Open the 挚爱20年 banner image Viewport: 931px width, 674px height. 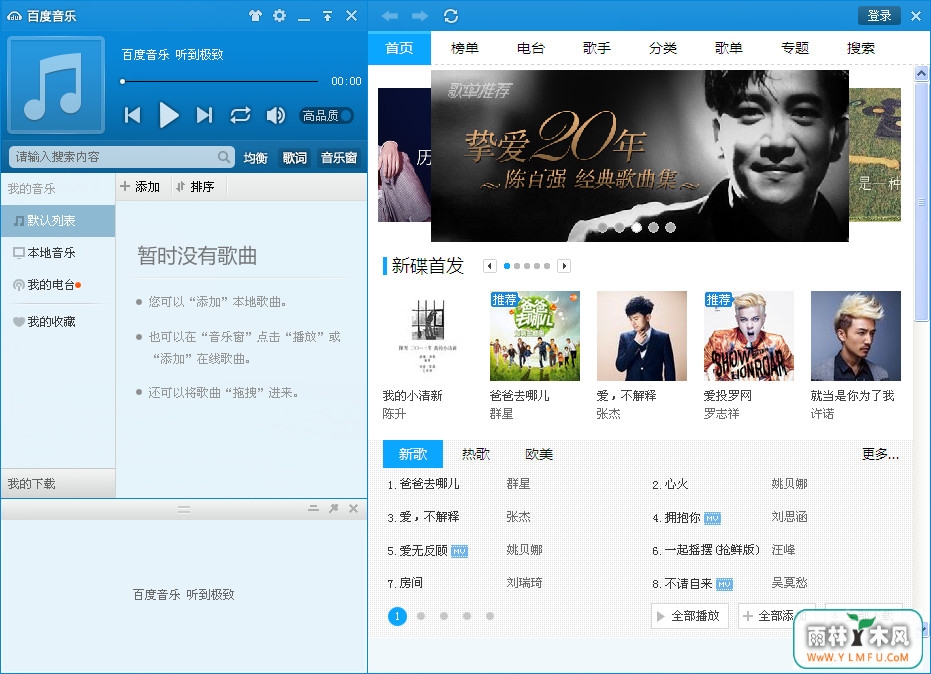pos(639,156)
